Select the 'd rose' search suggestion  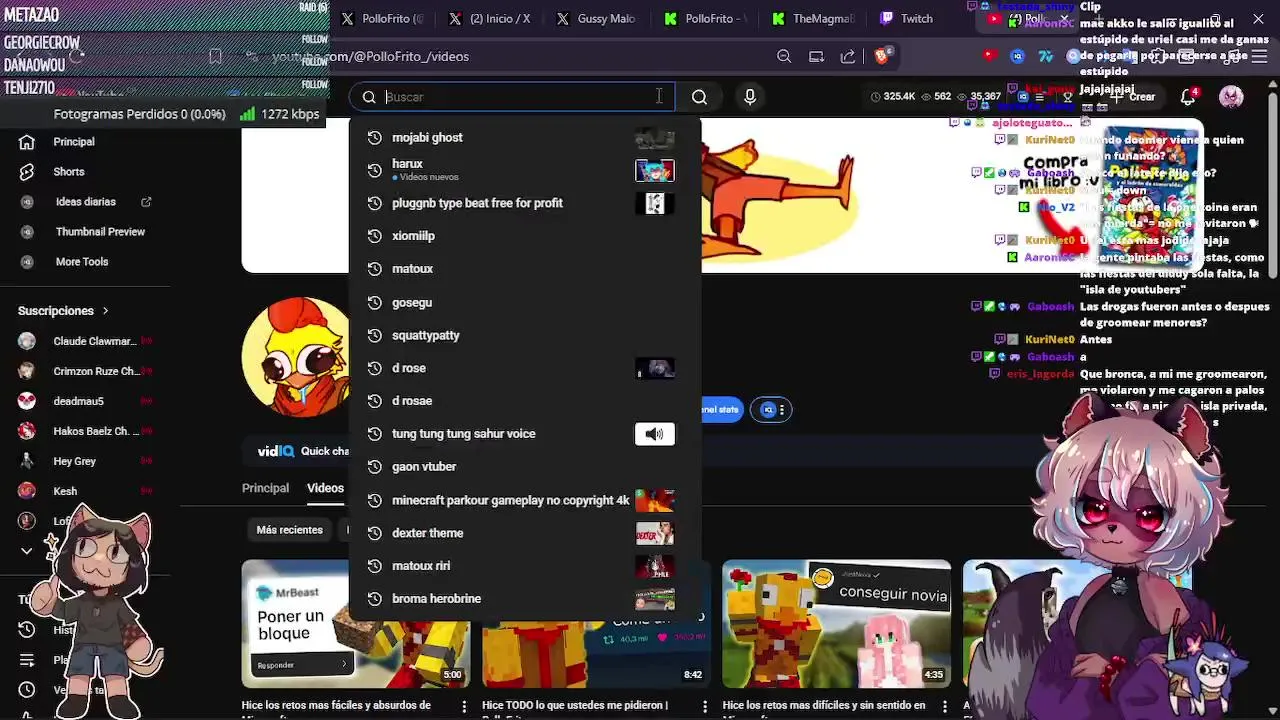coord(525,368)
